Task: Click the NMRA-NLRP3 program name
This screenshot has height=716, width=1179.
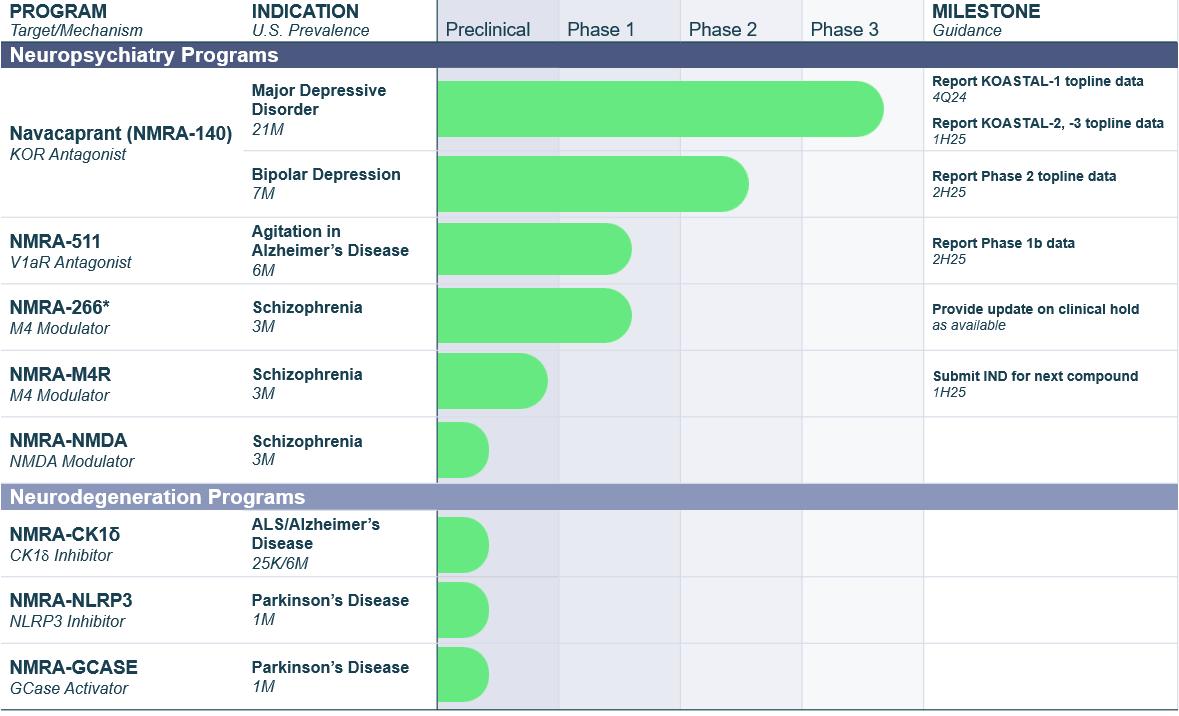Action: click(71, 601)
